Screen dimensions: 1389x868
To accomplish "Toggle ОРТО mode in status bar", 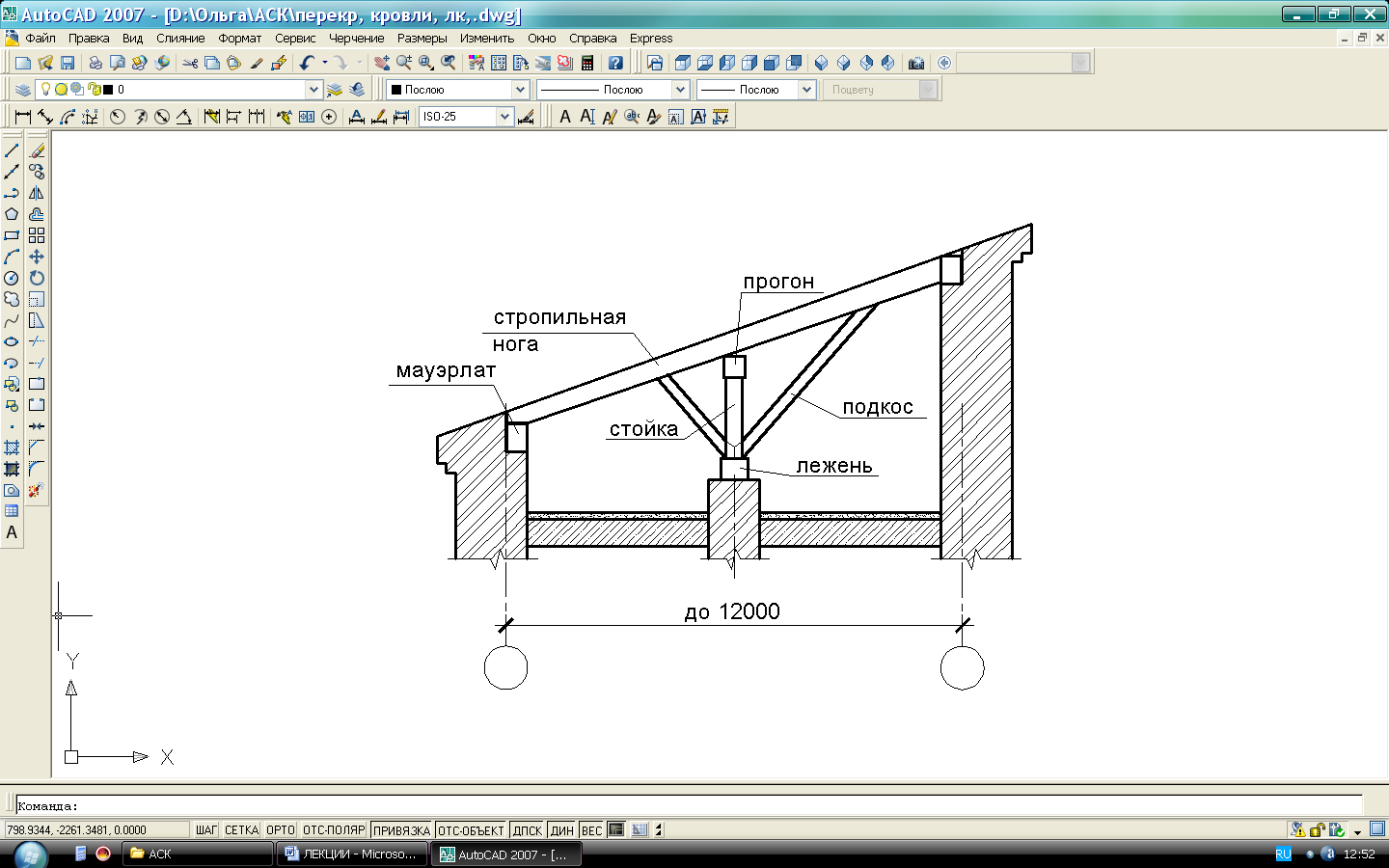I will pyautogui.click(x=280, y=829).
